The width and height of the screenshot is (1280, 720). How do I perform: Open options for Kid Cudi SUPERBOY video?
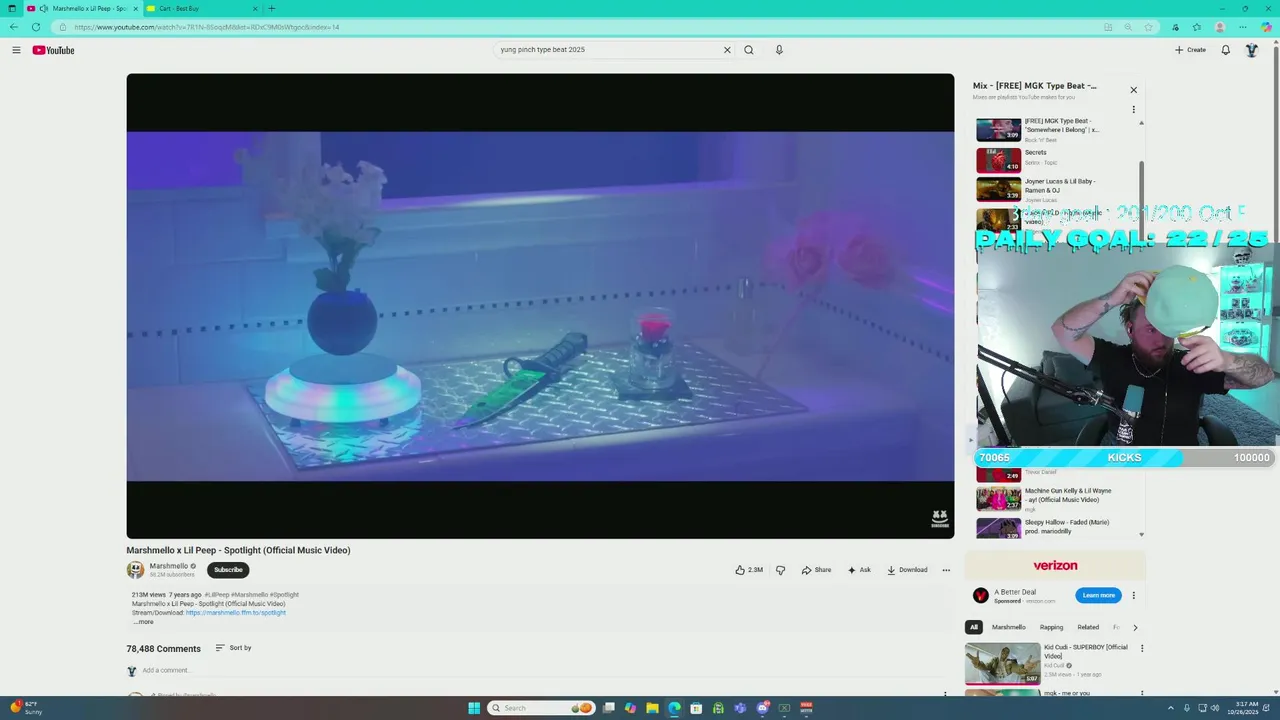[x=1142, y=648]
